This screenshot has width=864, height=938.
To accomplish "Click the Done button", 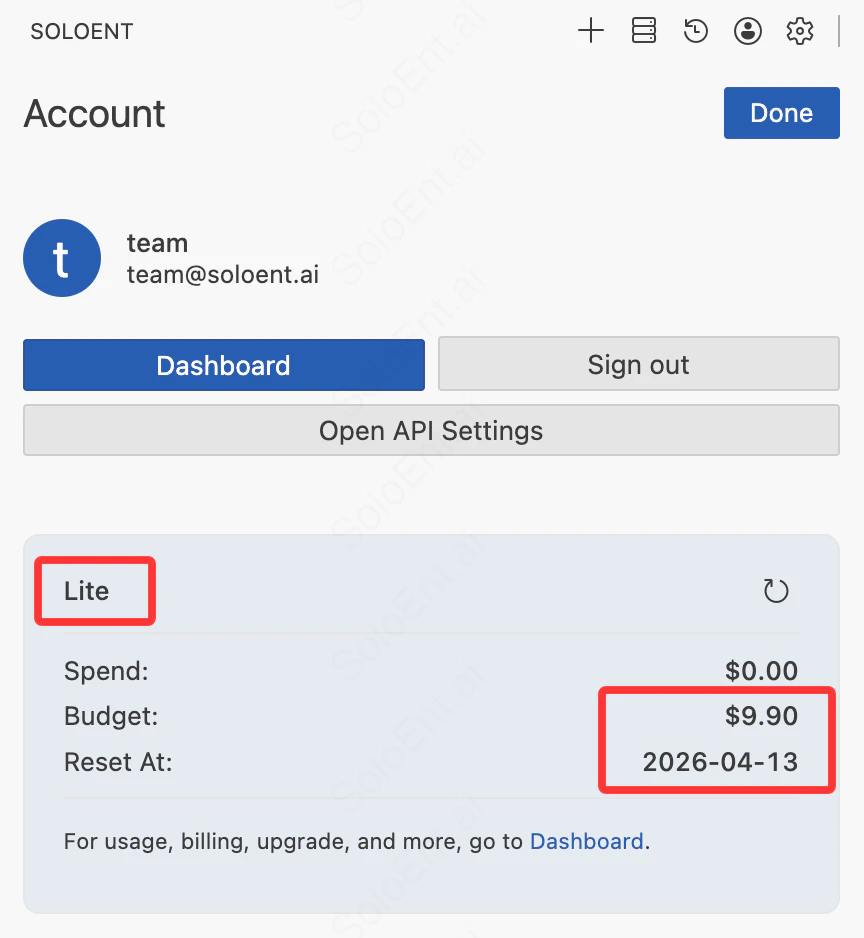I will (x=781, y=113).
